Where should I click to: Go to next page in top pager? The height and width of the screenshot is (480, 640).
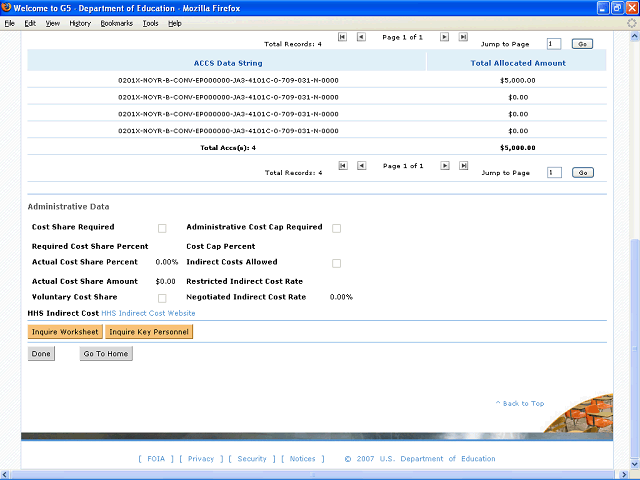(x=444, y=37)
